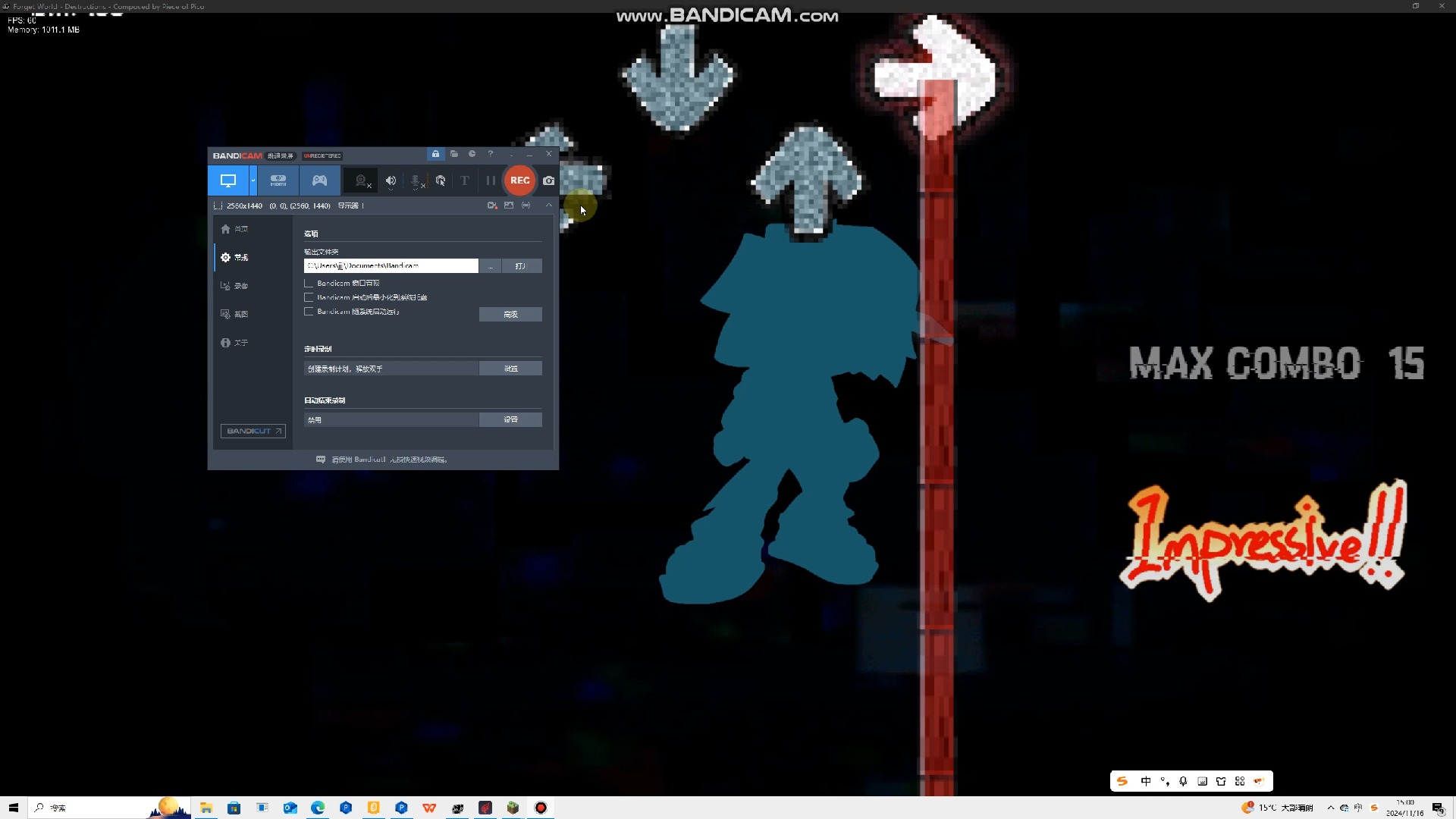Toggle the text overlay T icon
This screenshot has width=1456, height=819.
point(465,180)
